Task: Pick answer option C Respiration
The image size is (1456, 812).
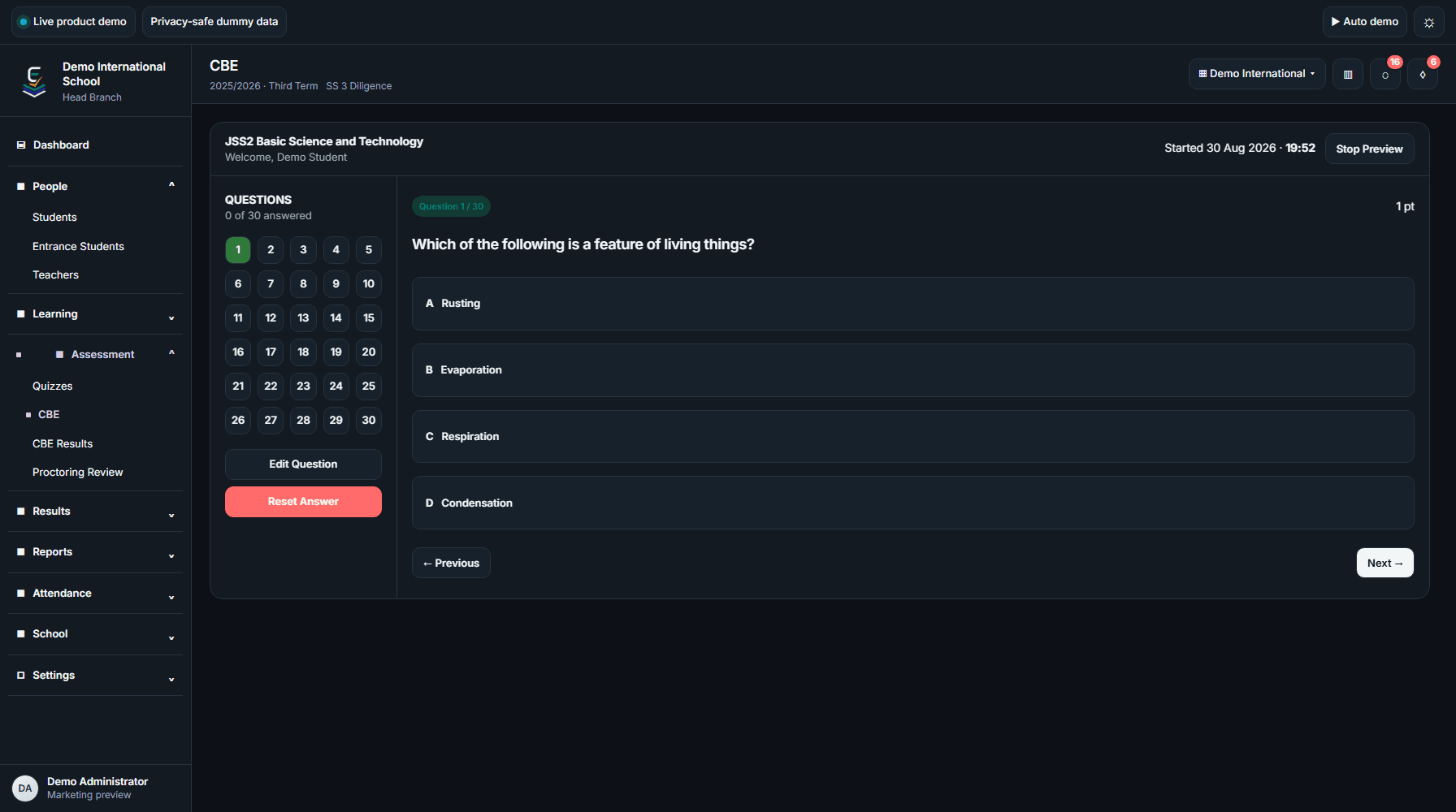Action: pyautogui.click(x=912, y=437)
